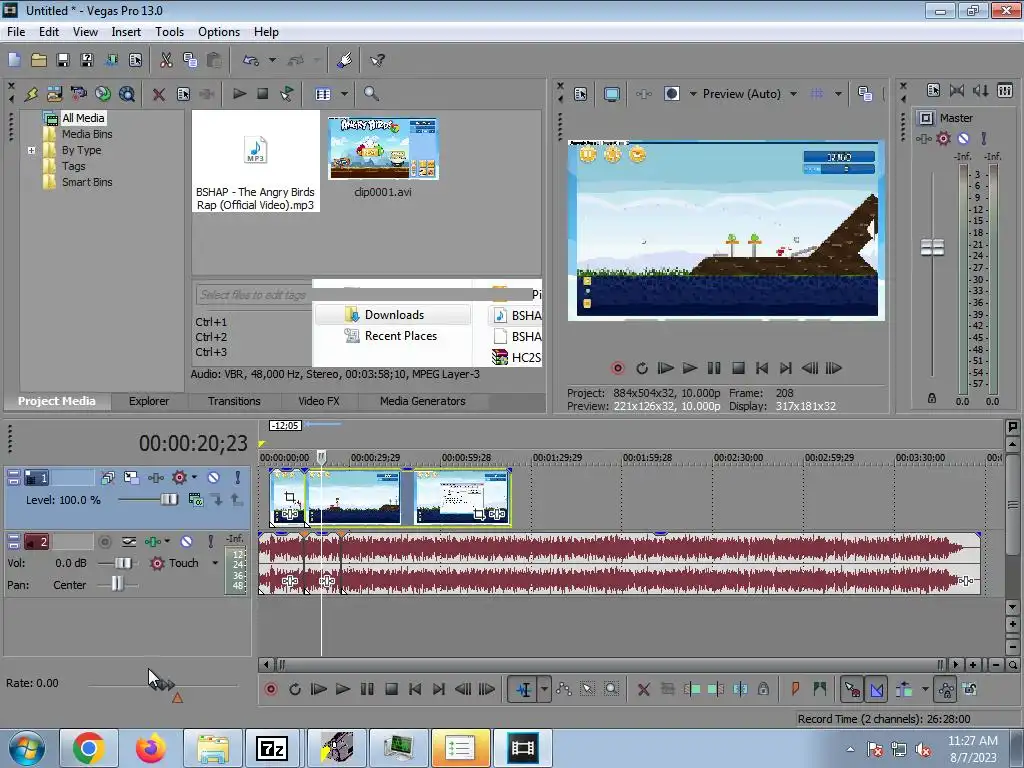Open the Views dropdown arrow in Project Media
The width and height of the screenshot is (1024, 768).
coord(344,94)
